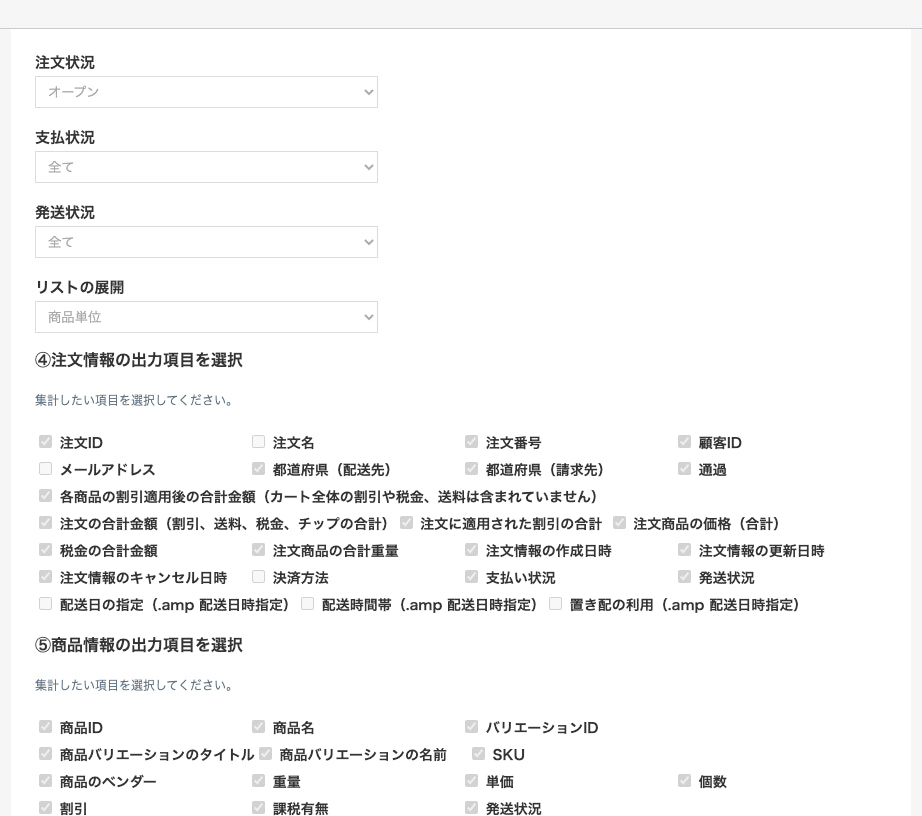Viewport: 922px width, 816px height.
Task: Toggle the 税金の合計金額 checkbox
Action: point(45,550)
